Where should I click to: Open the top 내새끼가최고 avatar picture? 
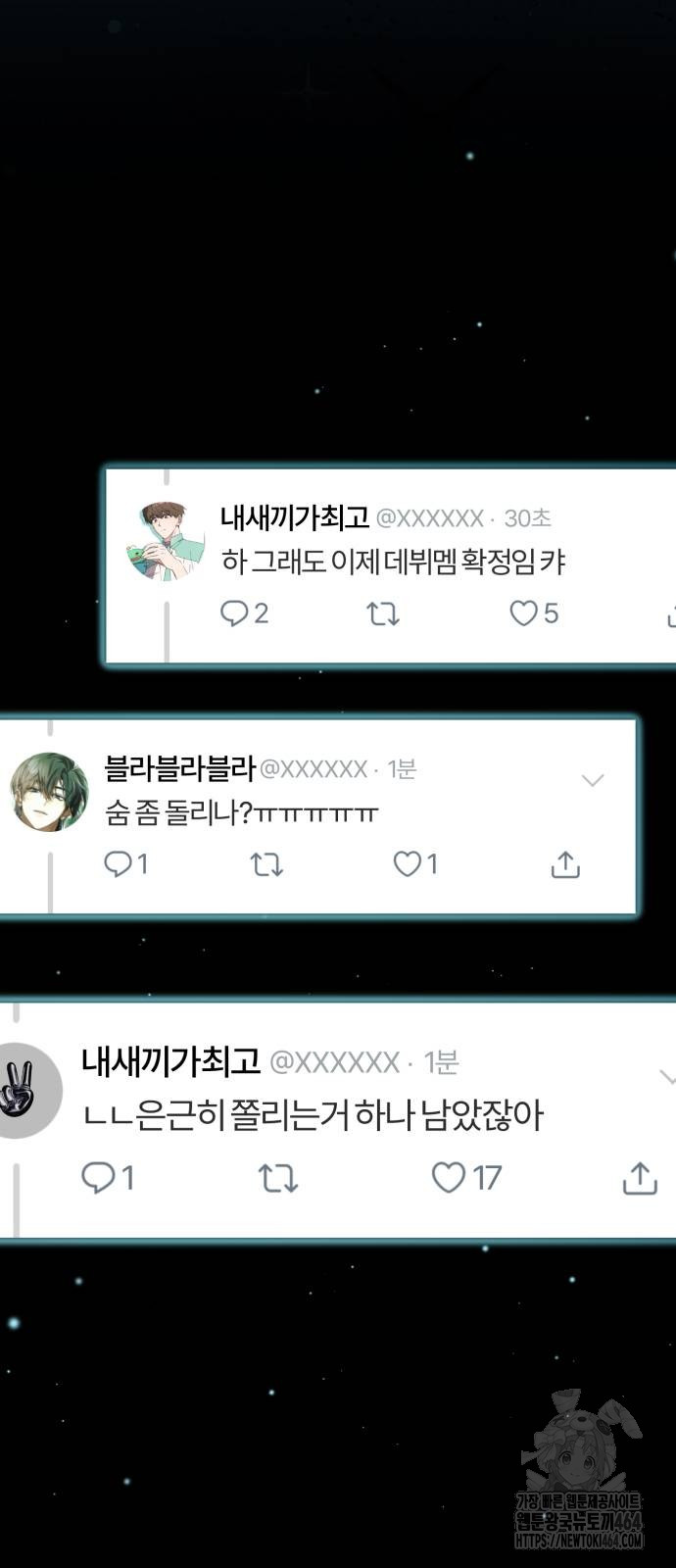[x=166, y=541]
